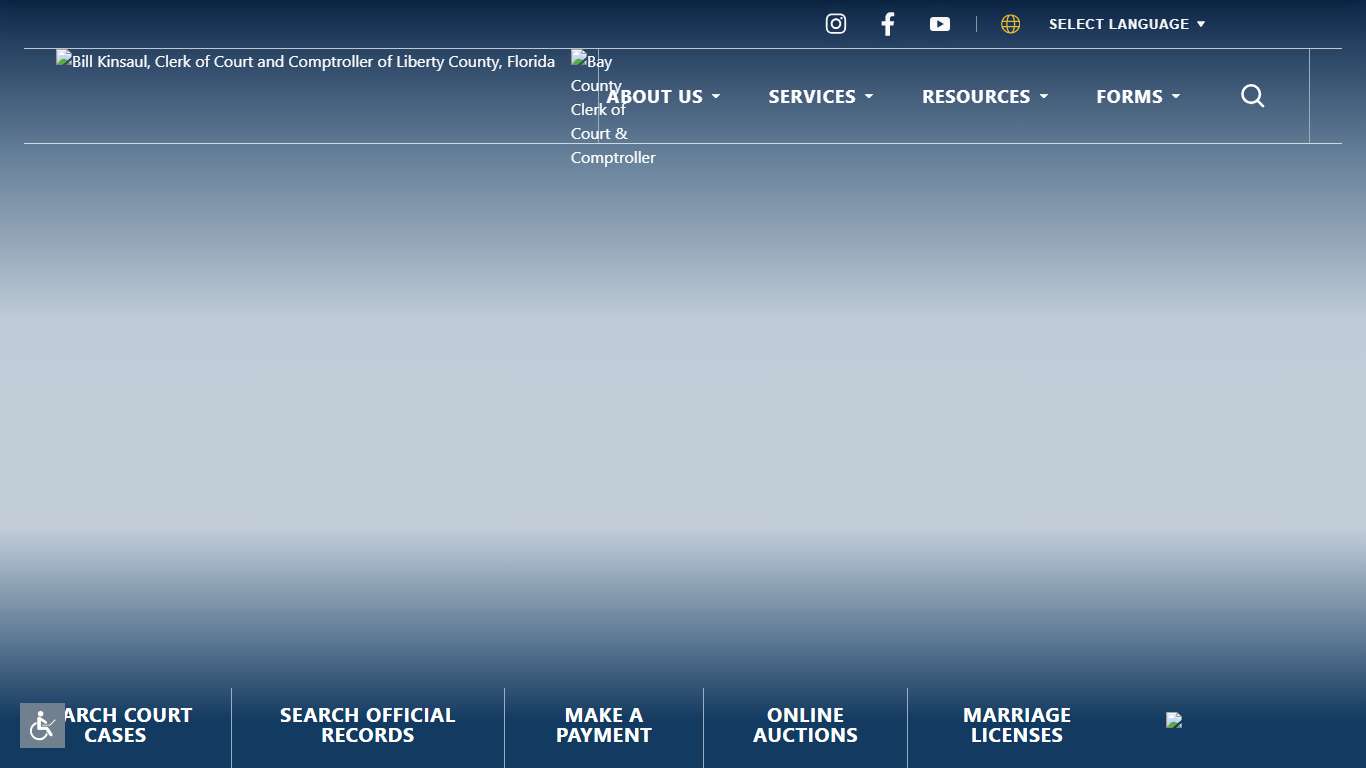Open the search magnifying glass icon
The image size is (1366, 768).
click(1252, 96)
